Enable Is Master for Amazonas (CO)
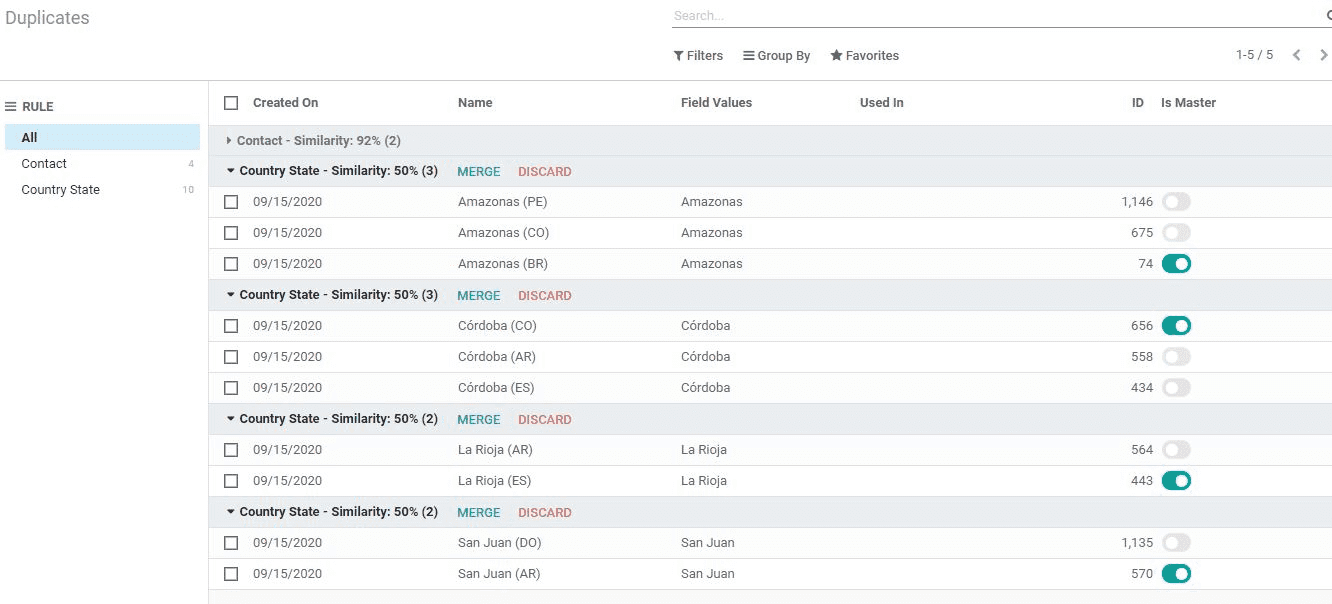 click(x=1176, y=233)
